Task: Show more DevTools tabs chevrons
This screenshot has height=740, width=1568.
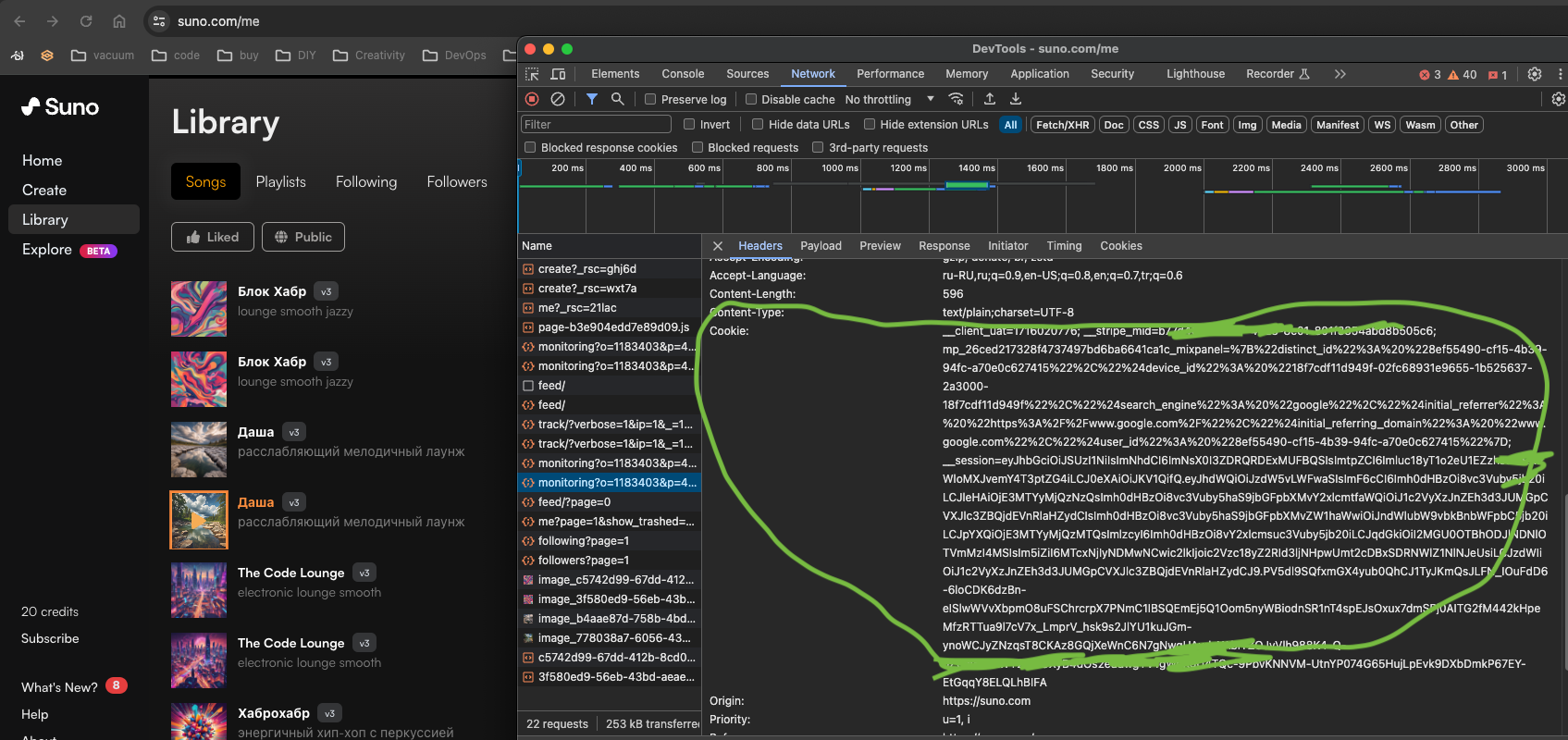Action: pos(1340,74)
